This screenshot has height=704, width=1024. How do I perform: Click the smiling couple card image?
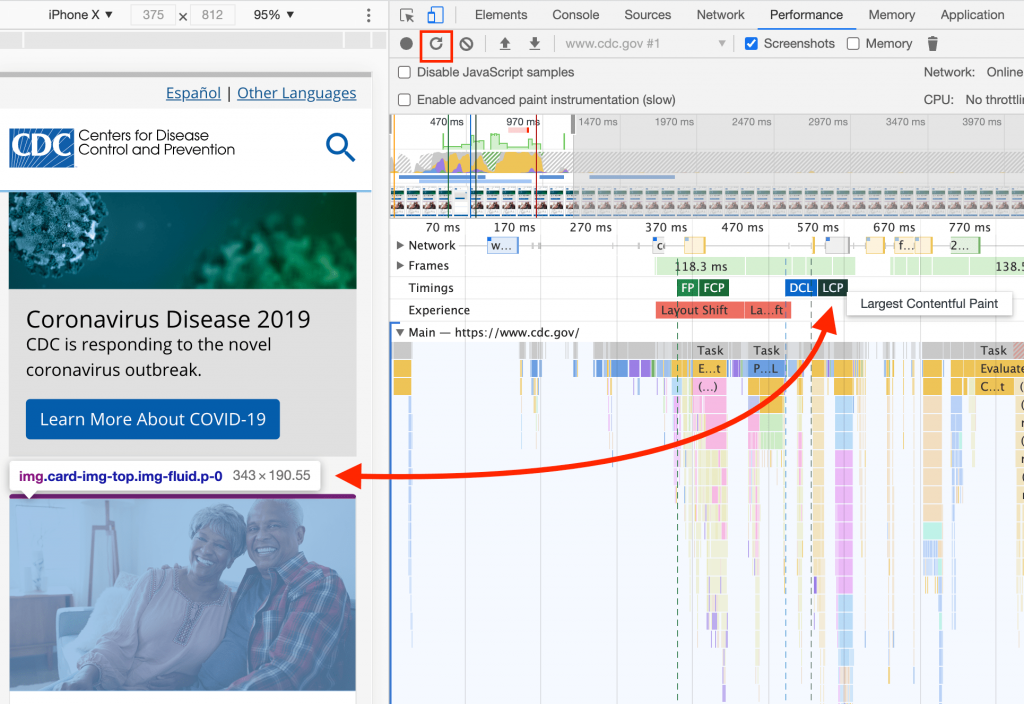pos(183,593)
